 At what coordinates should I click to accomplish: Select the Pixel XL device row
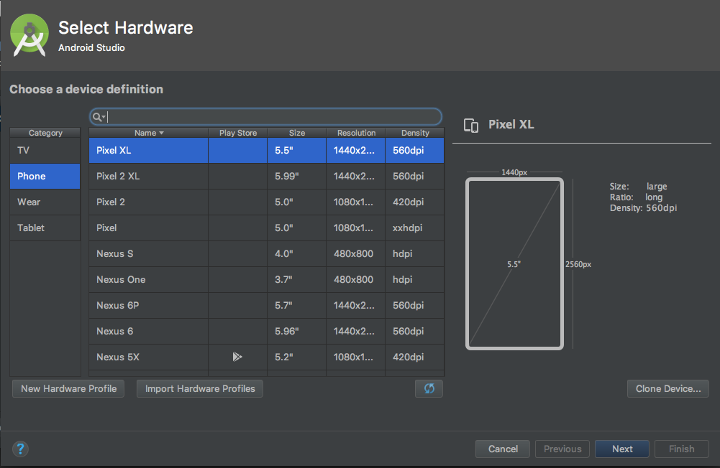pos(266,151)
